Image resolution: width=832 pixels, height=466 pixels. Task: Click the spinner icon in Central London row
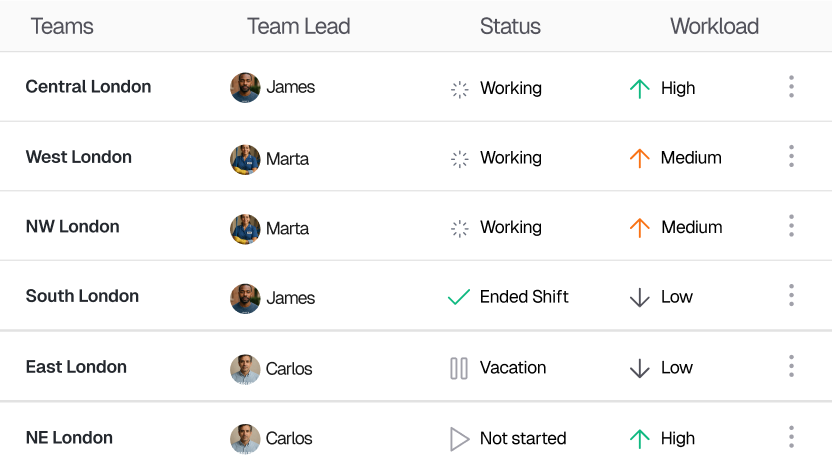(x=460, y=90)
